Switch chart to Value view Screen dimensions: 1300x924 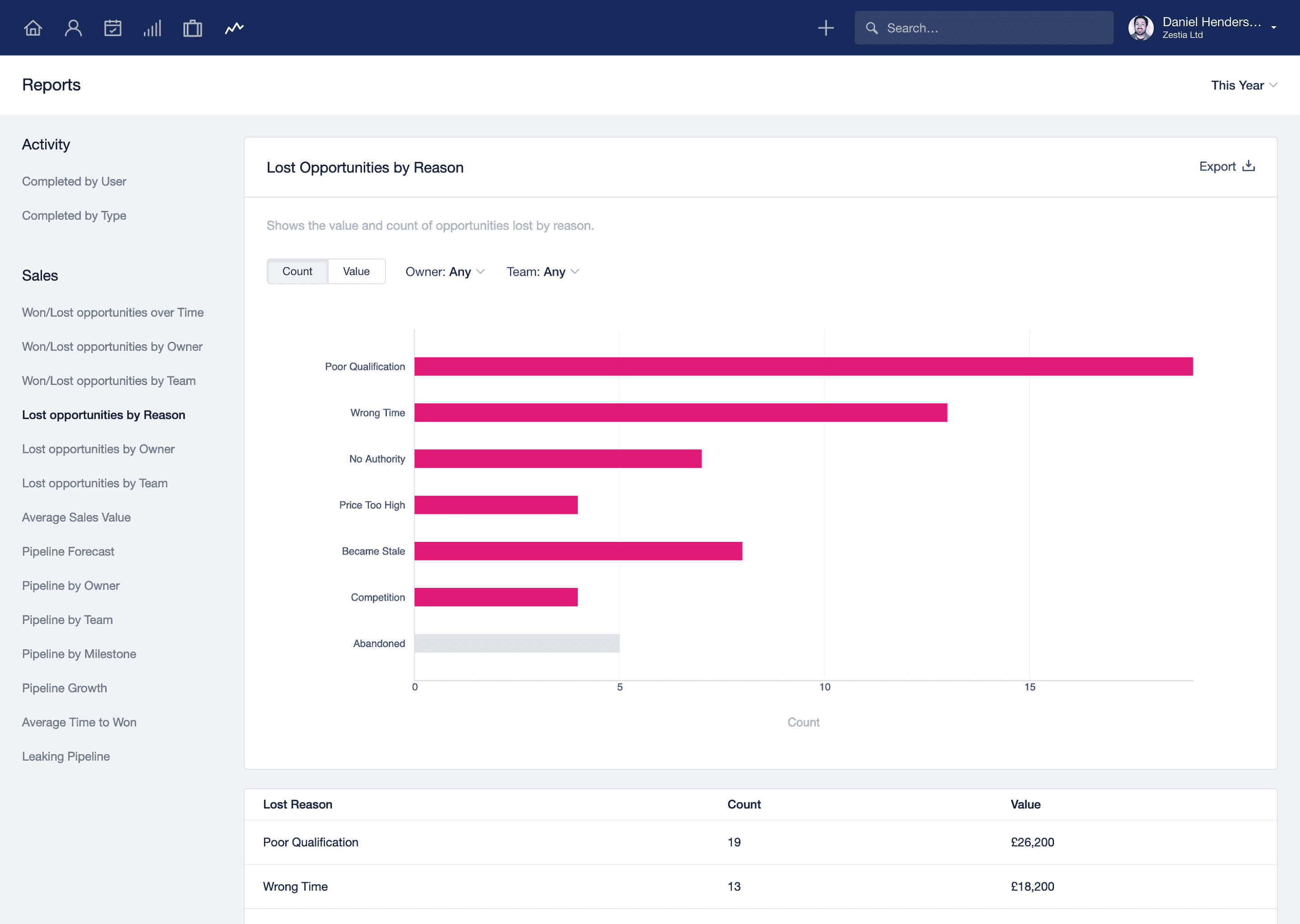[x=356, y=272]
